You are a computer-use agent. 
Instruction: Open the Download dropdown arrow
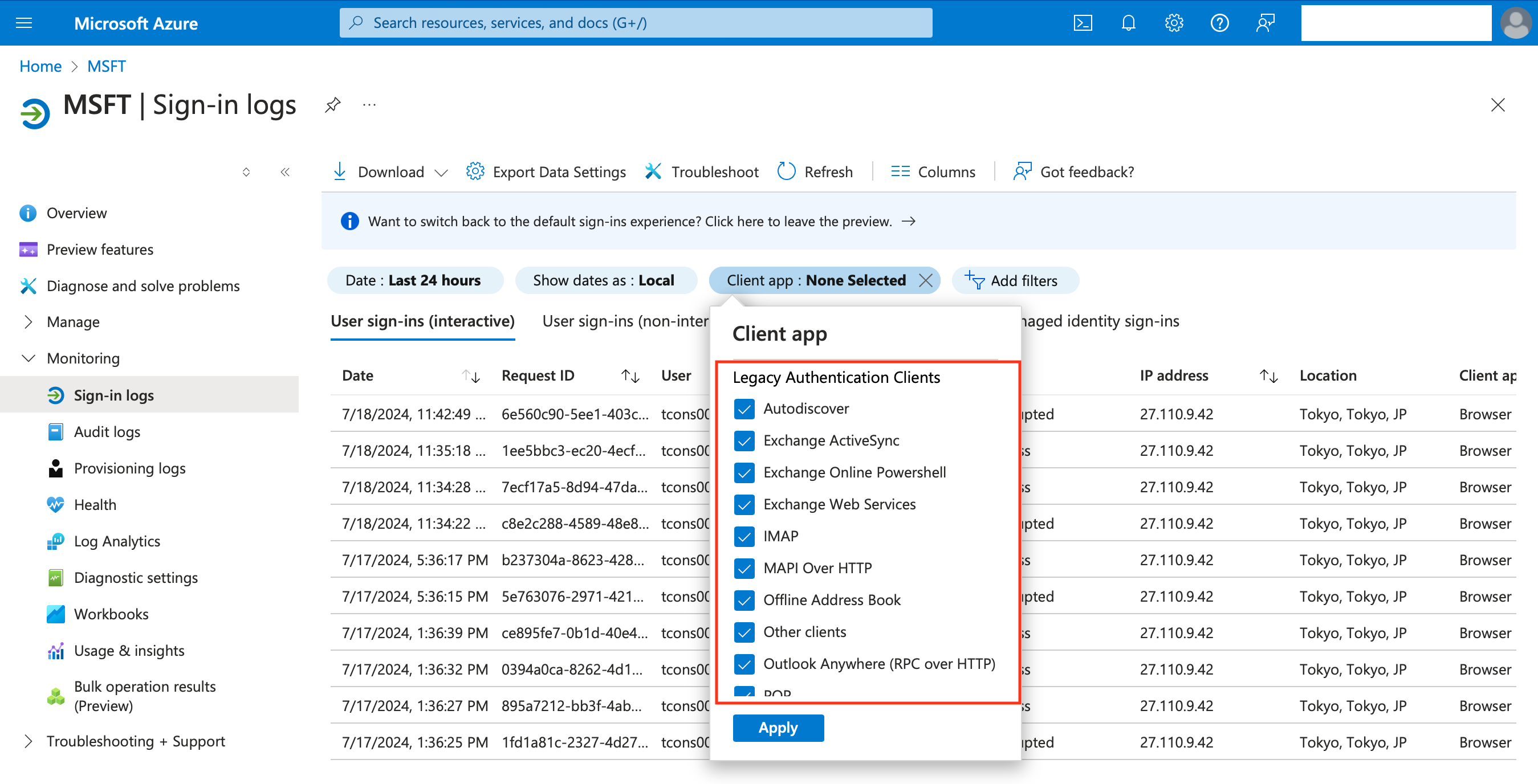point(441,173)
